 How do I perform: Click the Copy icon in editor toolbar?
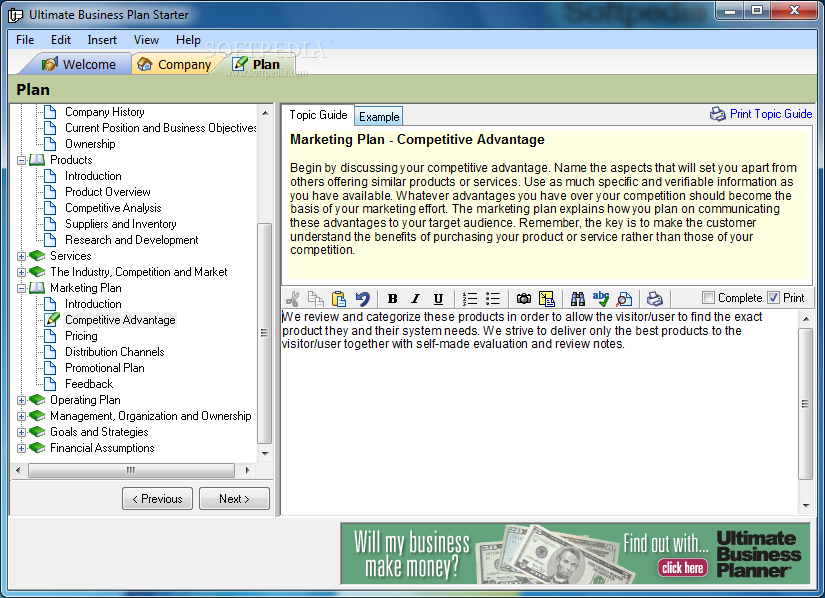point(316,299)
